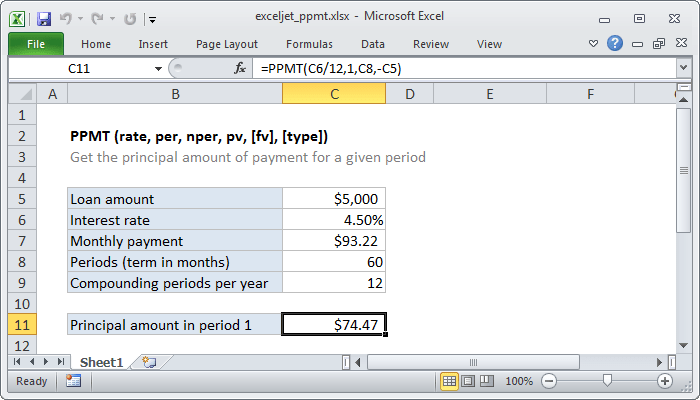Click the vertical split box above the scrollbar
The width and height of the screenshot is (700, 400).
(683, 87)
